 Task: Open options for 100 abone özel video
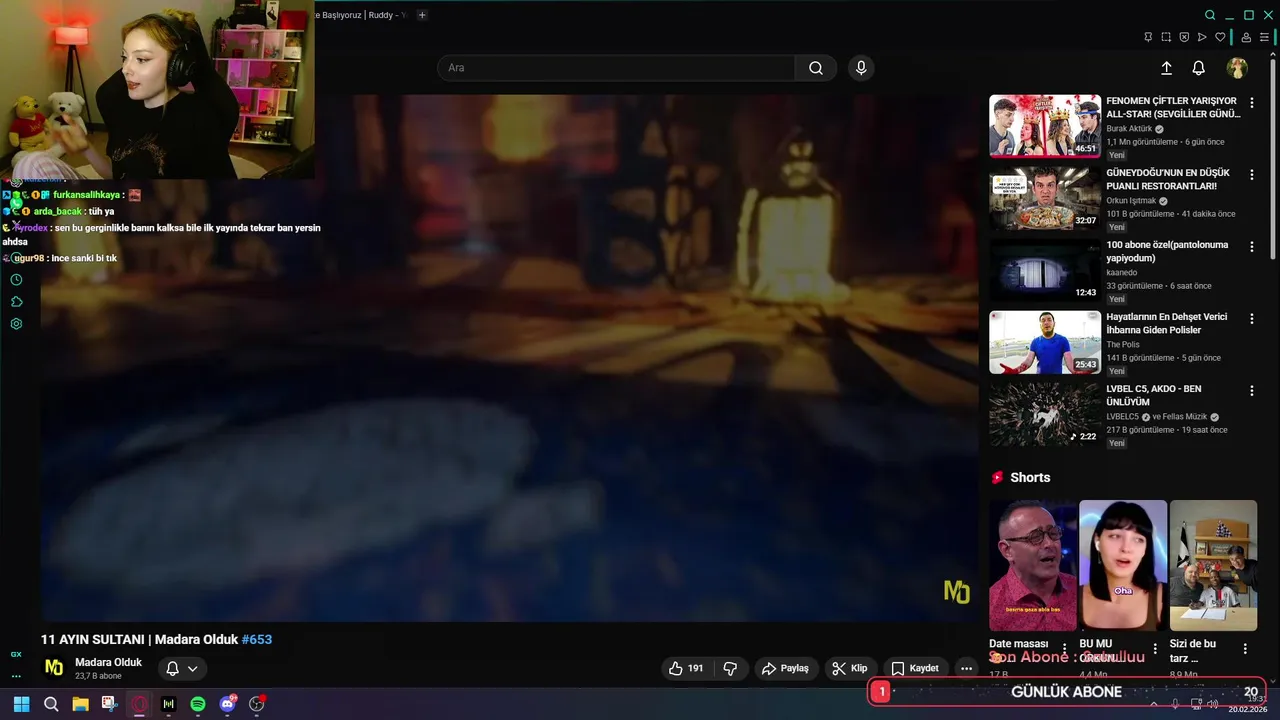point(1251,246)
